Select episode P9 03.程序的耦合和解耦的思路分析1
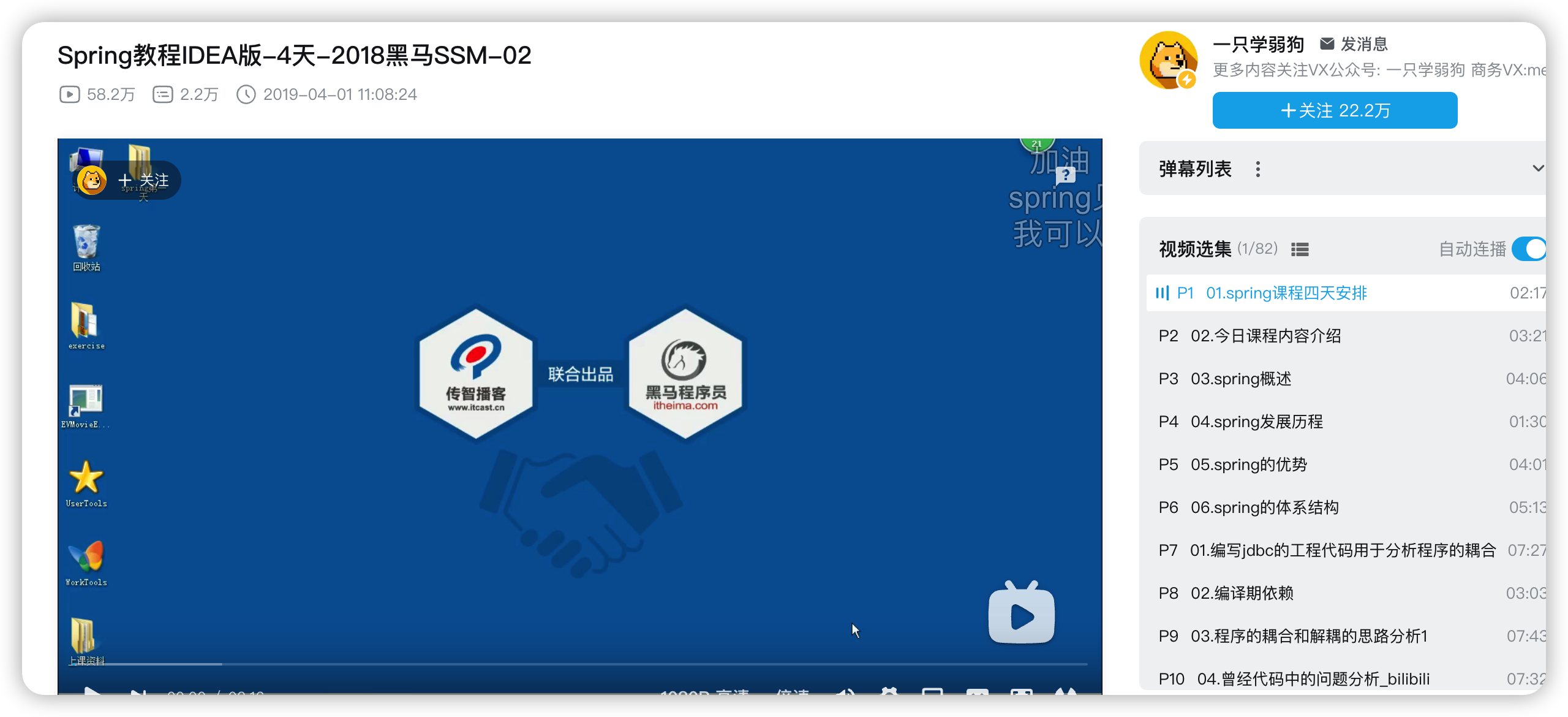1568x717 pixels. pyautogui.click(x=1346, y=636)
